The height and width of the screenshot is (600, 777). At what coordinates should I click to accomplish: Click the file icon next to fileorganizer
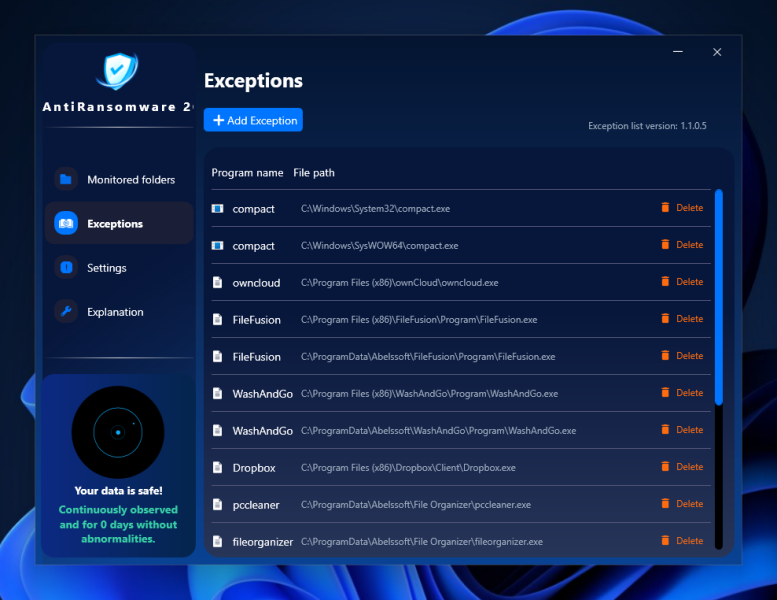[x=218, y=541]
